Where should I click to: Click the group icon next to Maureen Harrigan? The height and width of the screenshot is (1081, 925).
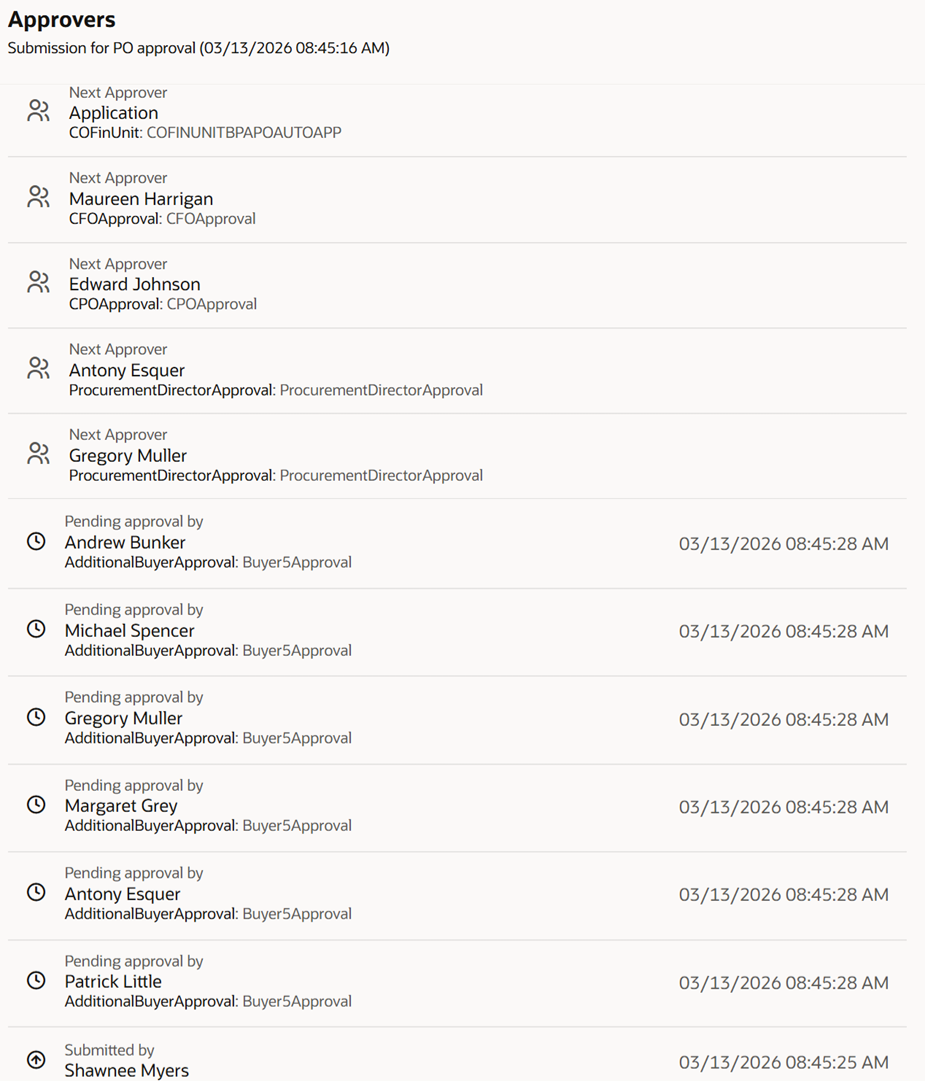tap(38, 197)
